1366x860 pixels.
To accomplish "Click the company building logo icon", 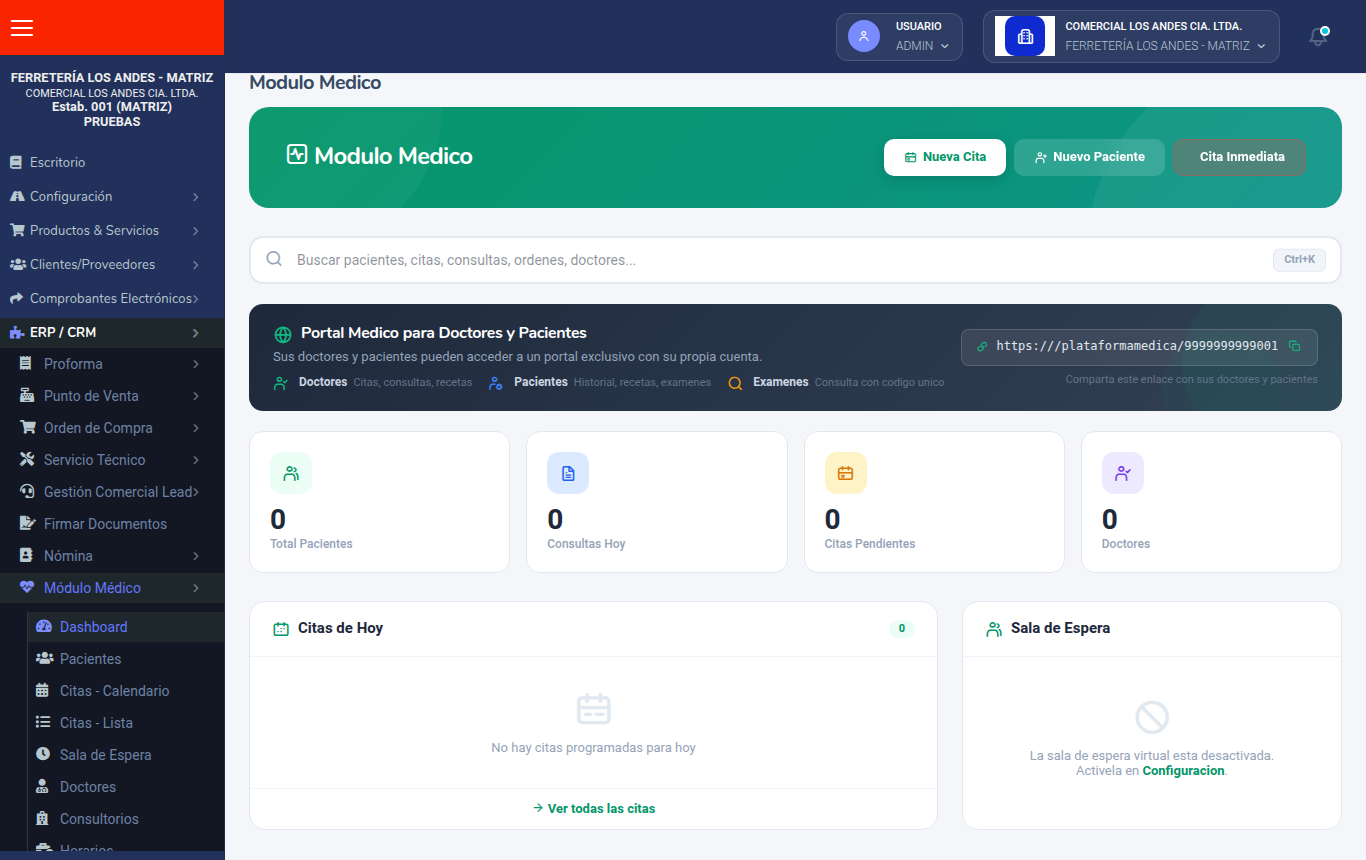I will pyautogui.click(x=1025, y=36).
